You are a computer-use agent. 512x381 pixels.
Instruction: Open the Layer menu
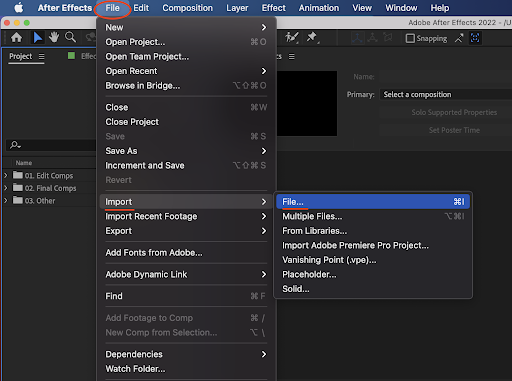pyautogui.click(x=237, y=8)
